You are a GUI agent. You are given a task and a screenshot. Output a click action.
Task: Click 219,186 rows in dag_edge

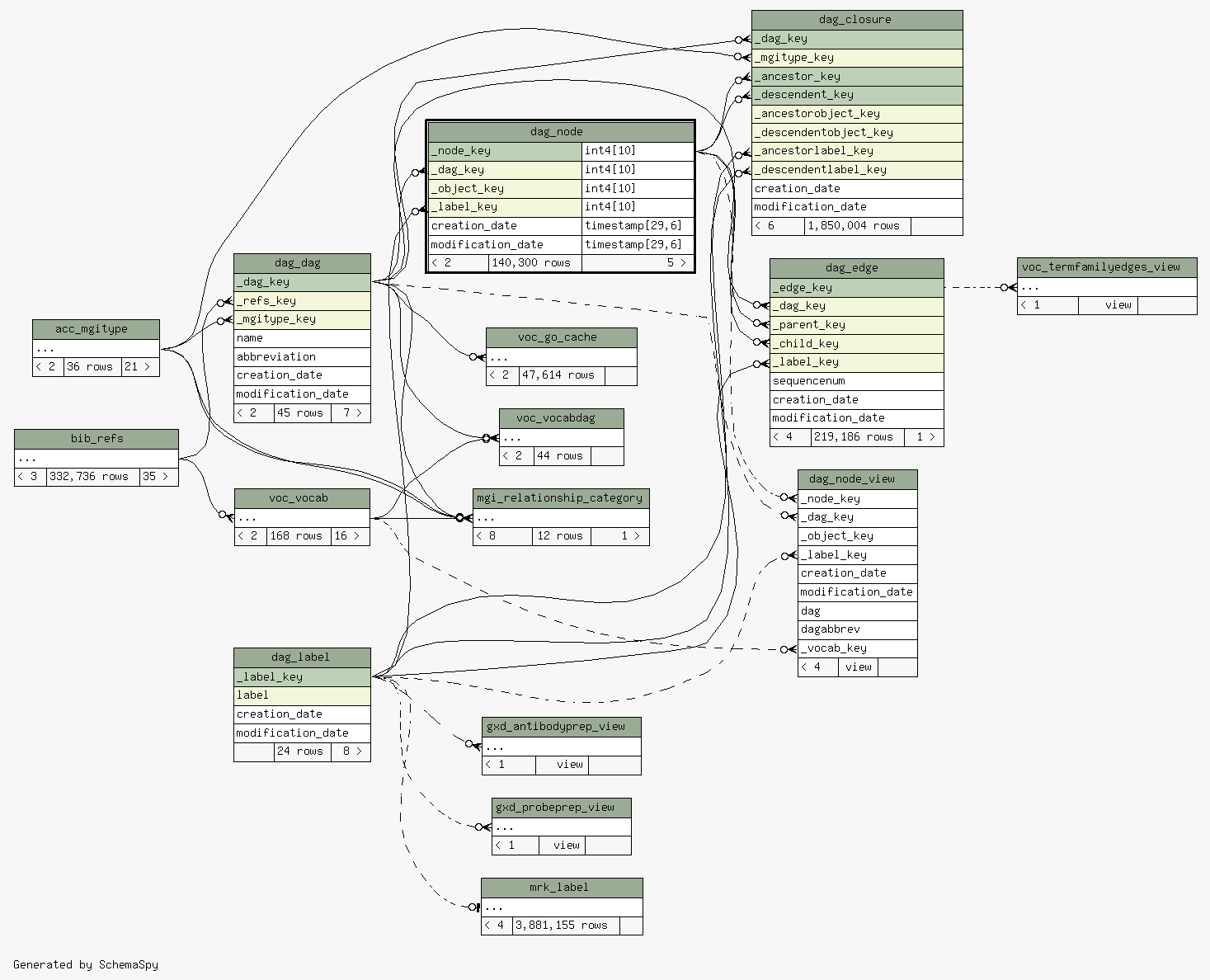[x=858, y=437]
